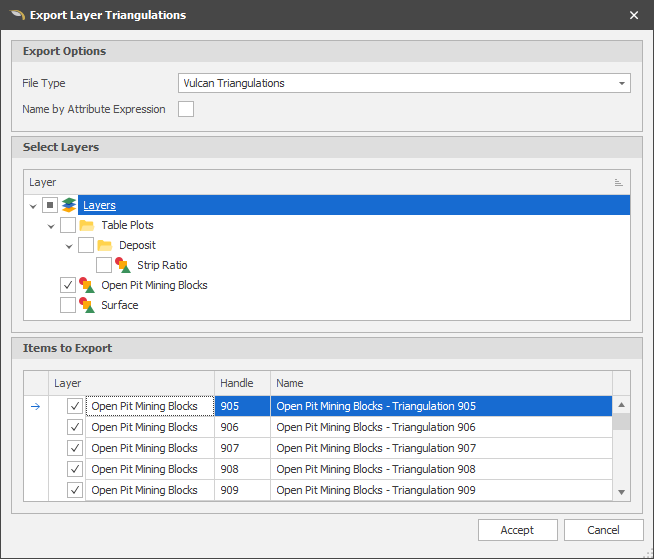The image size is (654, 560).
Task: Click the row indicator arrow for handle 905
Action: pyautogui.click(x=36, y=406)
